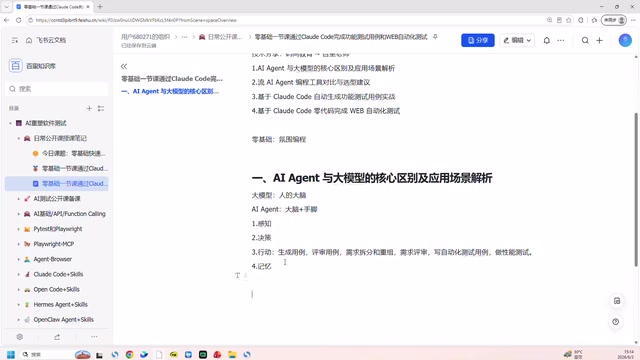
Task: Click the line 4.基于 Claude Code 零代码完成 WEB 自动化测试
Action: pyautogui.click(x=326, y=111)
